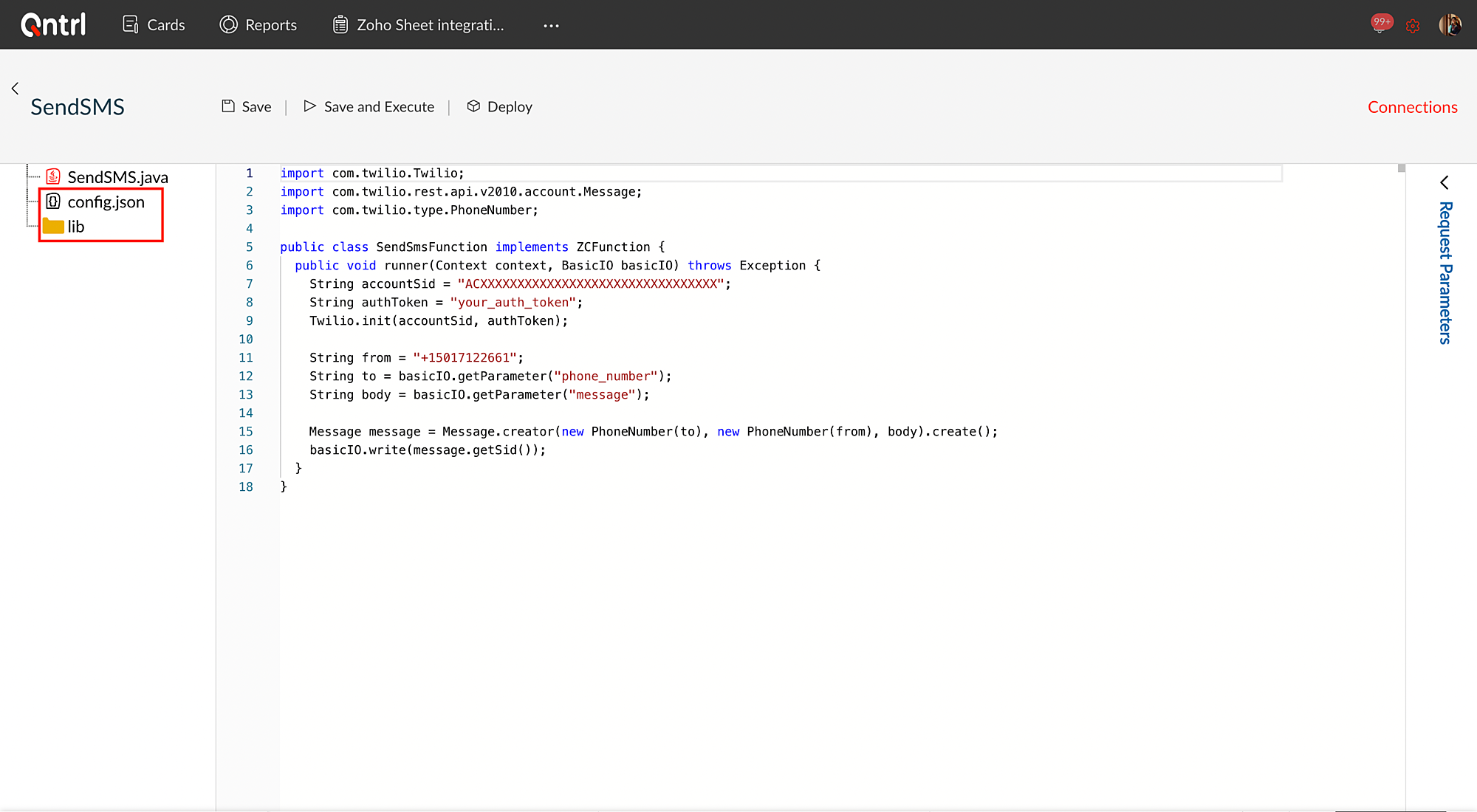Click the "your_auth_token" string
The height and width of the screenshot is (812, 1477).
point(513,302)
